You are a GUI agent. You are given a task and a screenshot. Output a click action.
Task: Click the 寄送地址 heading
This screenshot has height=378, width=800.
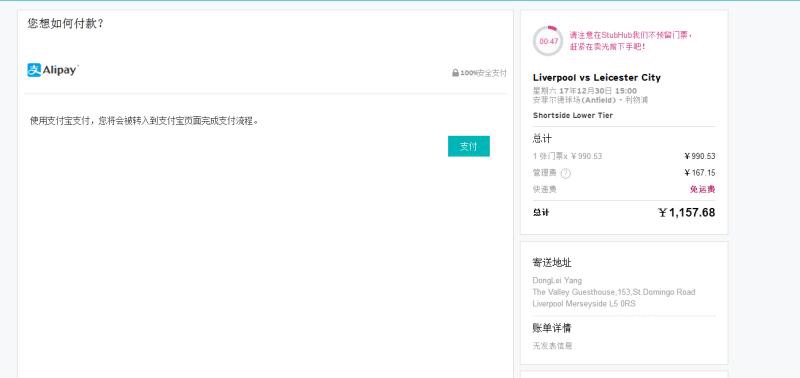(x=552, y=263)
